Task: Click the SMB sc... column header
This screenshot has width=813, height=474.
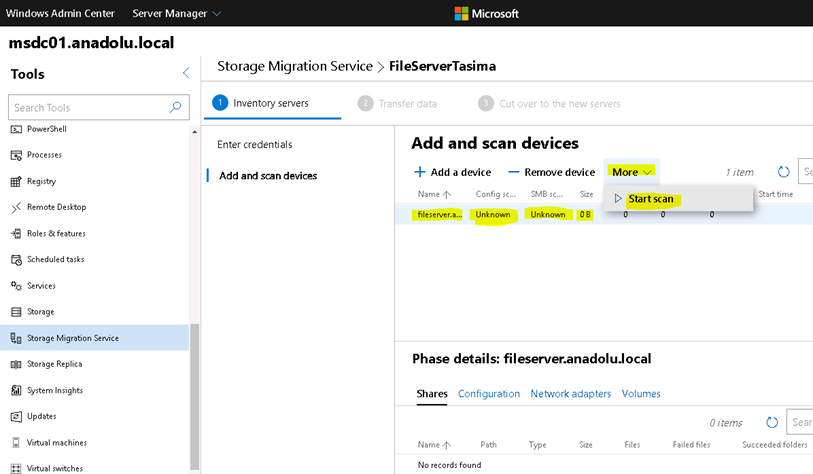Action: 546,194
